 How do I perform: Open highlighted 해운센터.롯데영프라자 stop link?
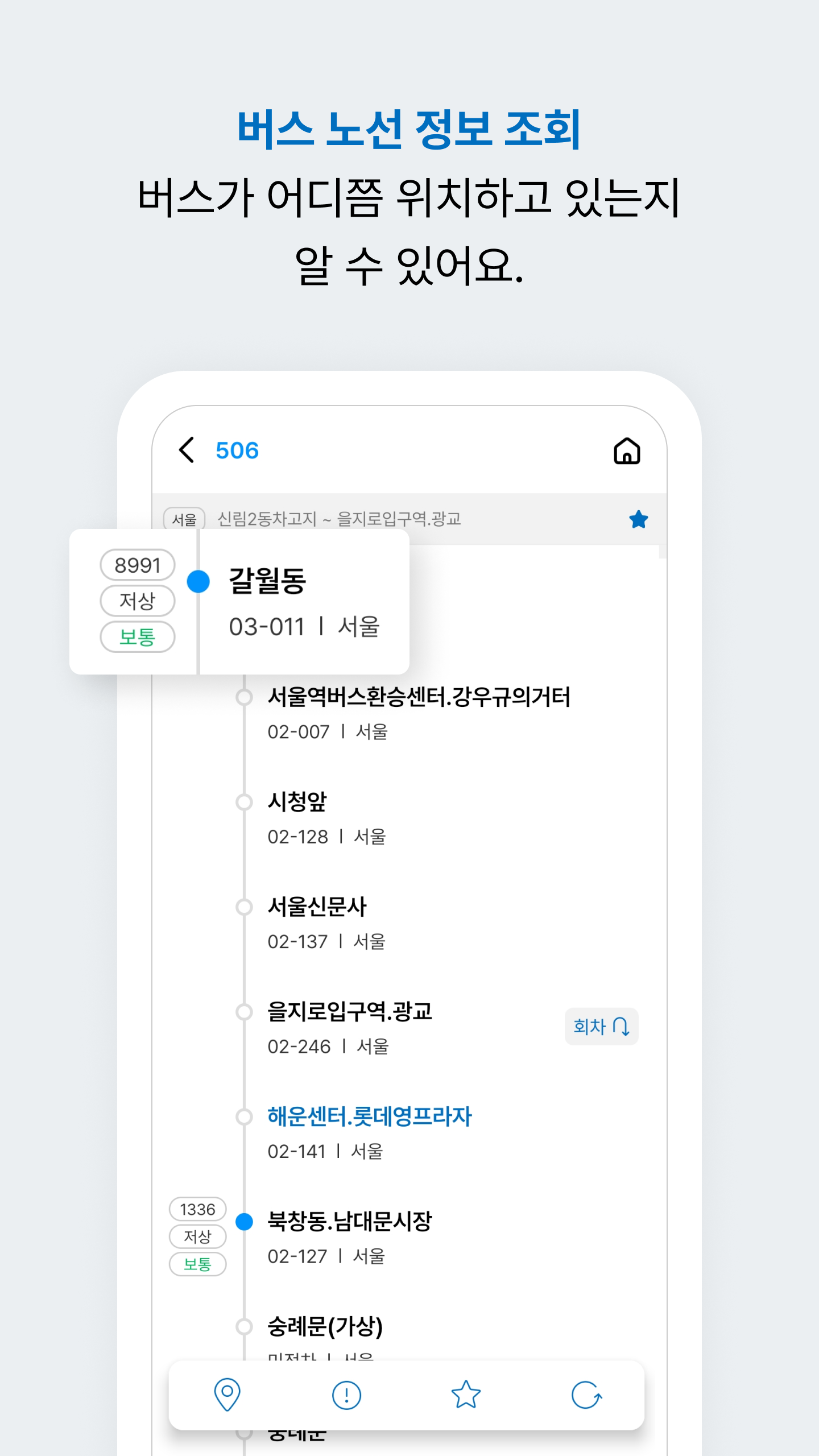point(370,1117)
